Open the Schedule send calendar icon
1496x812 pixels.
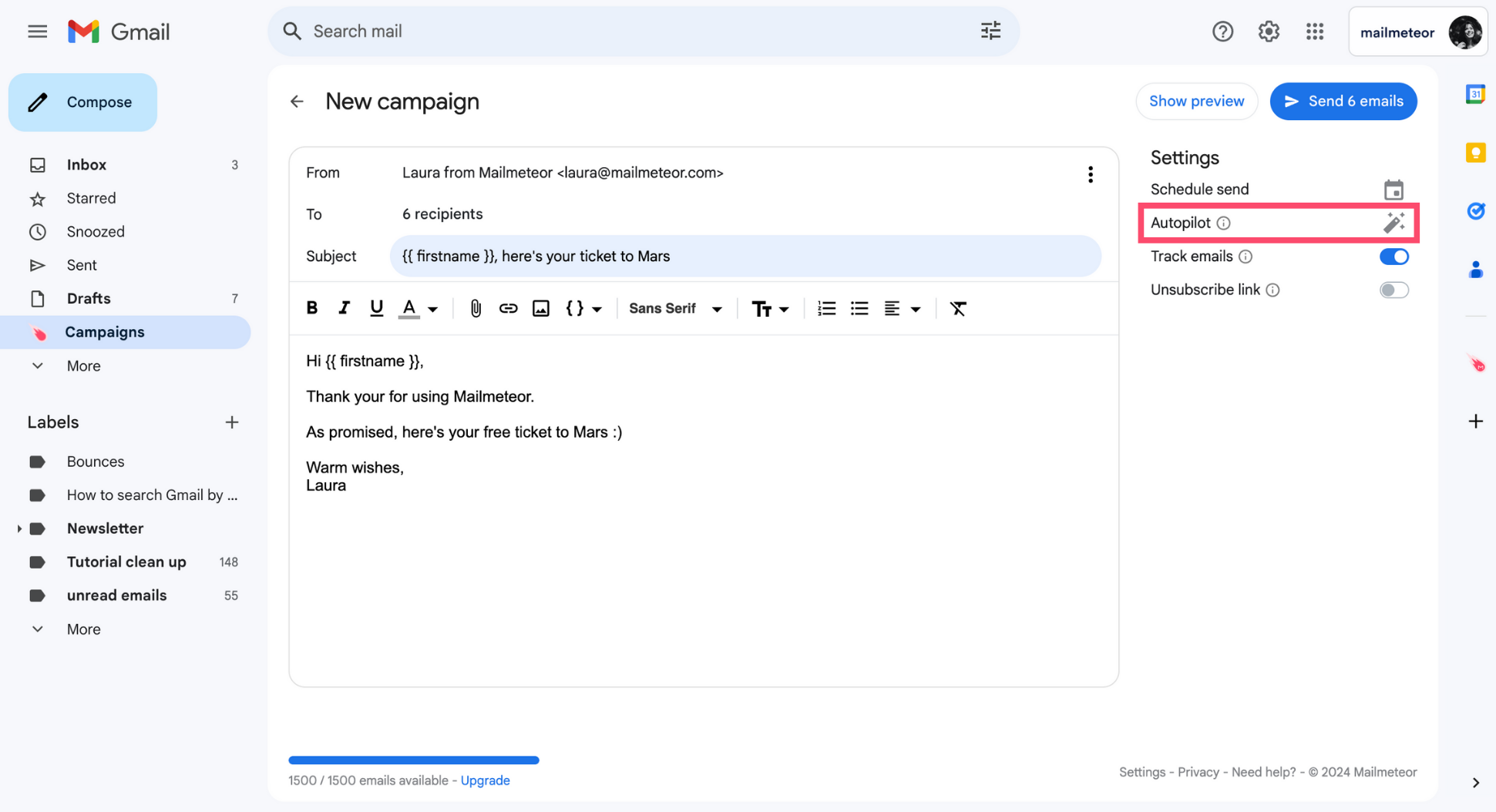pyautogui.click(x=1393, y=190)
